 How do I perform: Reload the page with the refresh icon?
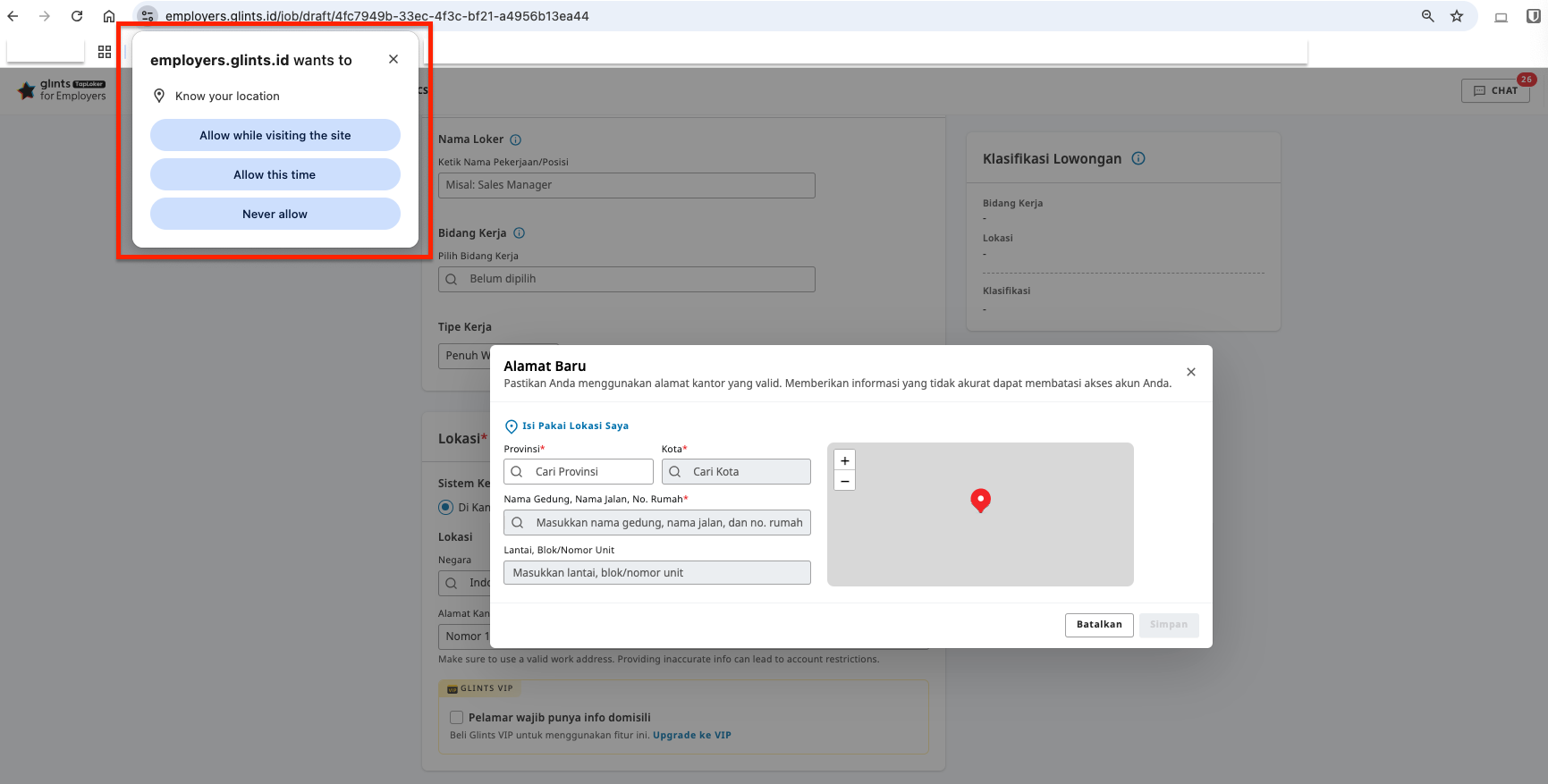click(77, 16)
